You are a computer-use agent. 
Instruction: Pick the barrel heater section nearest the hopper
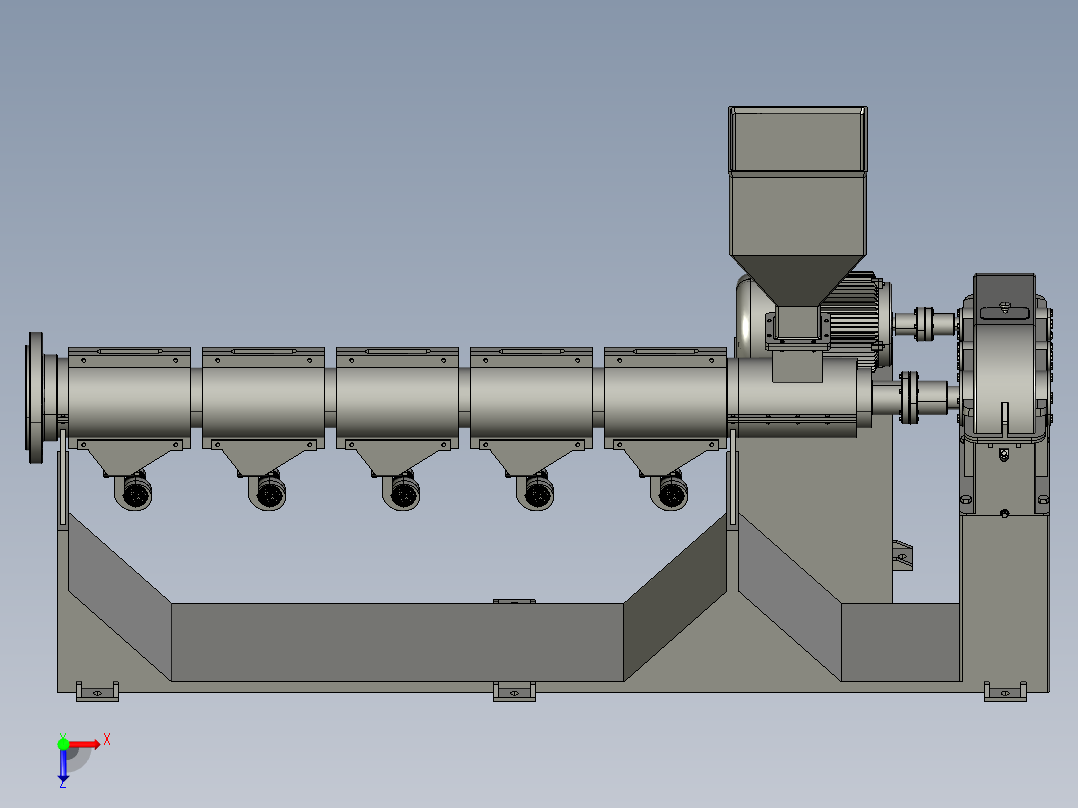(666, 397)
